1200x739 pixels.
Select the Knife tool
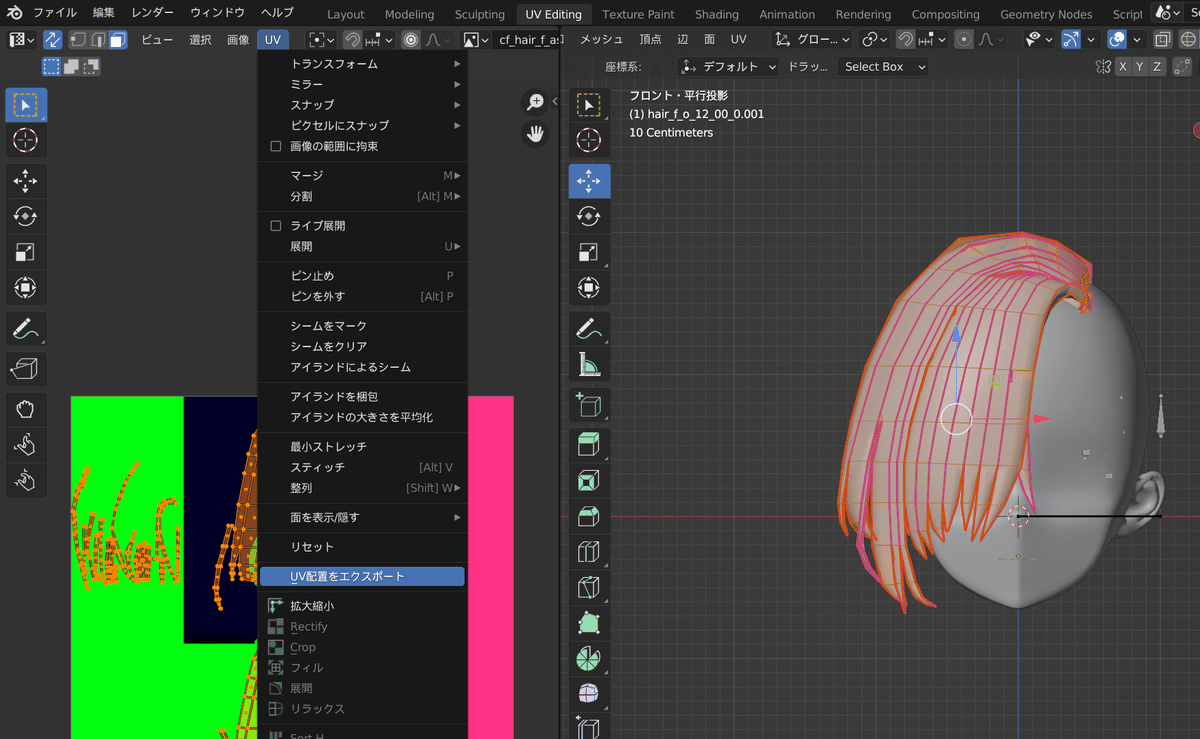[x=589, y=588]
